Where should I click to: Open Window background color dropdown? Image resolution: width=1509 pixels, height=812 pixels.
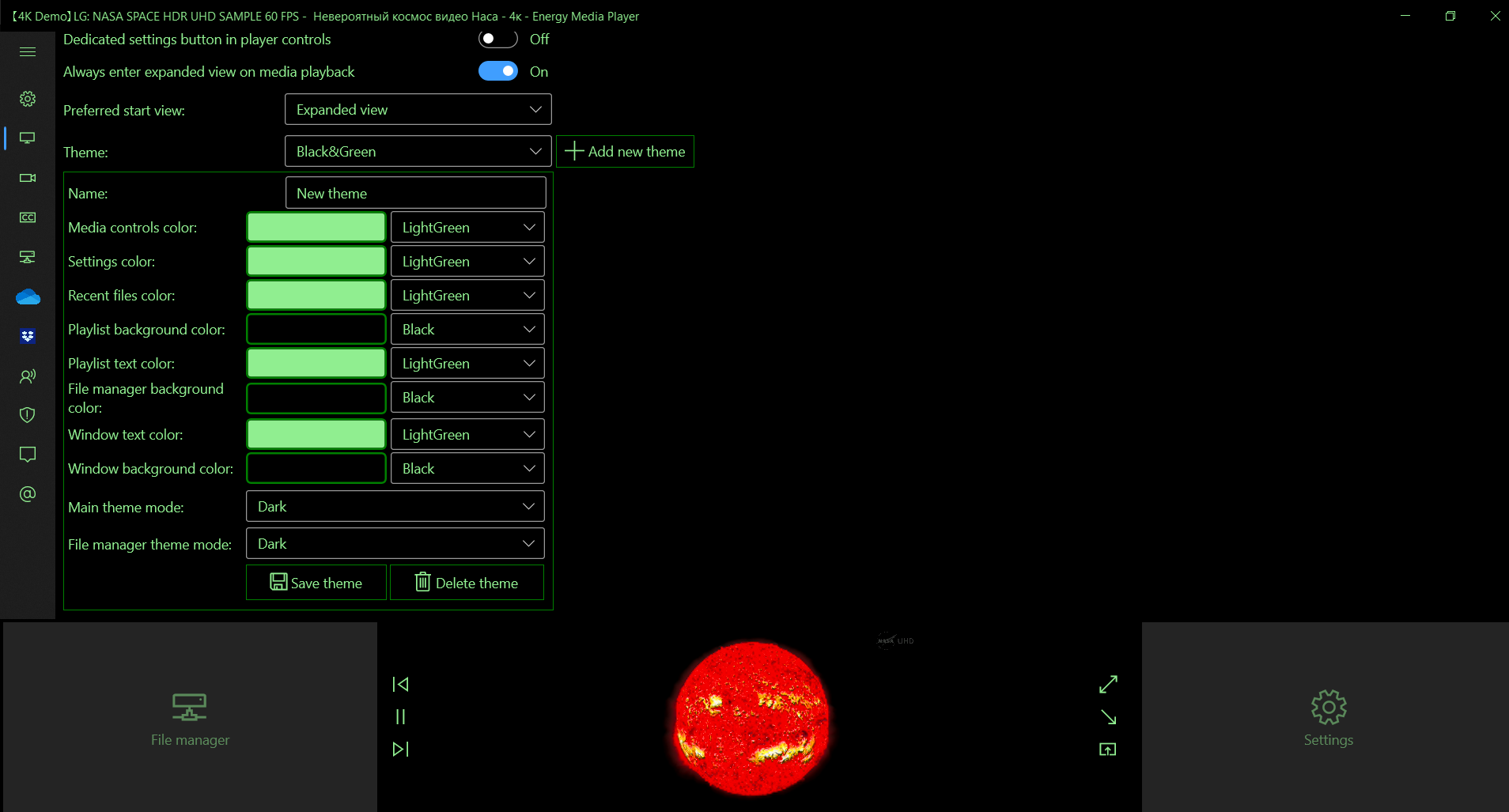[x=467, y=468]
